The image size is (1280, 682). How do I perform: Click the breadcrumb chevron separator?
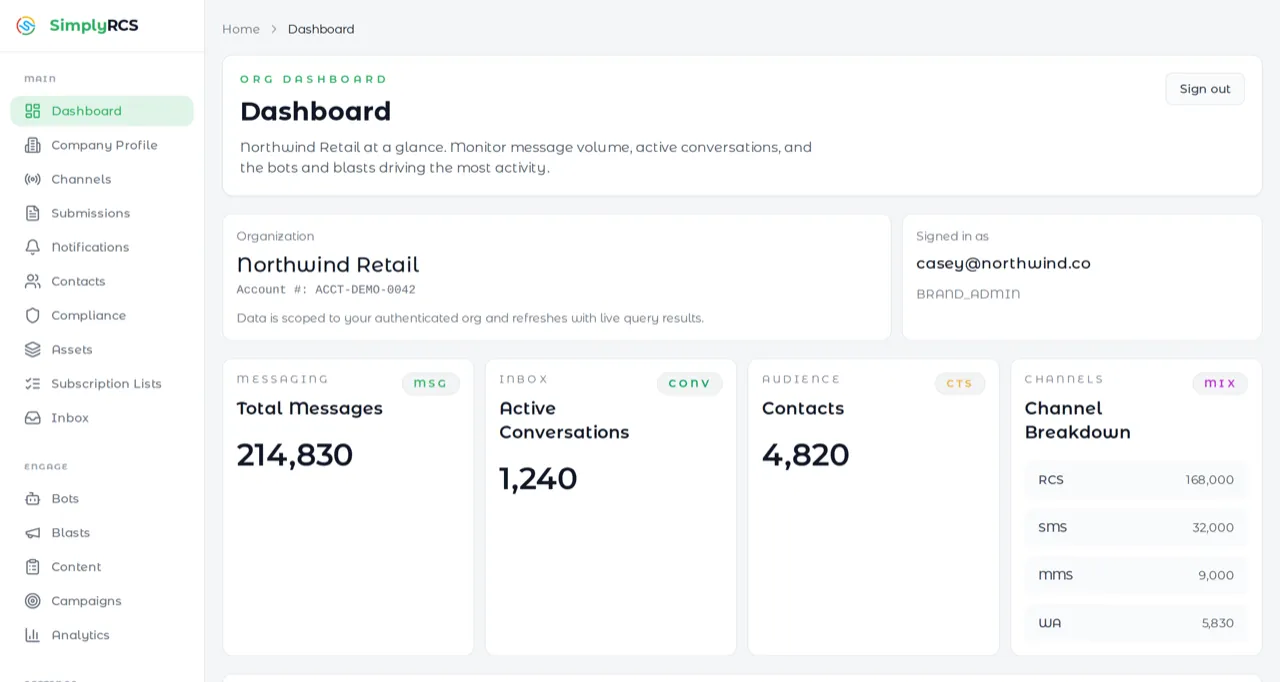(x=274, y=29)
